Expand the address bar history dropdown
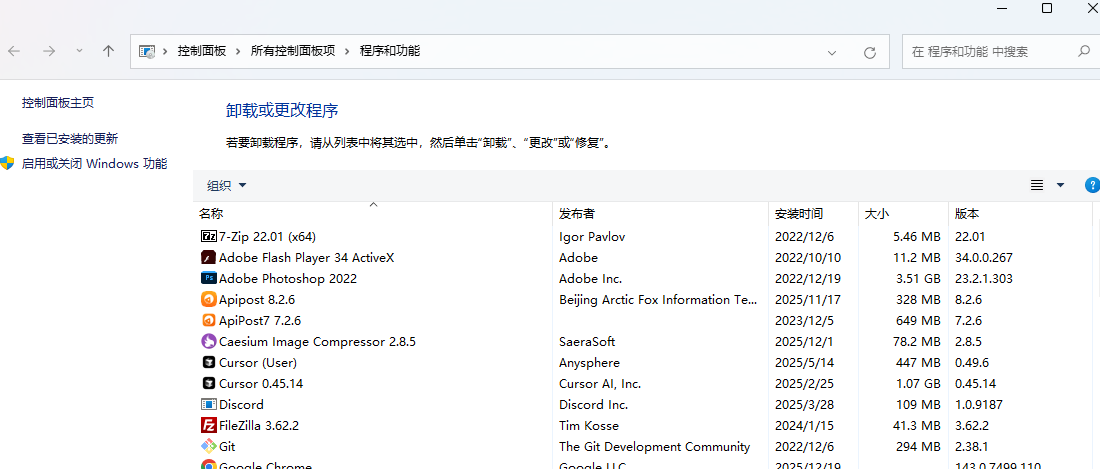Image resolution: width=1100 pixels, height=469 pixels. [832, 52]
